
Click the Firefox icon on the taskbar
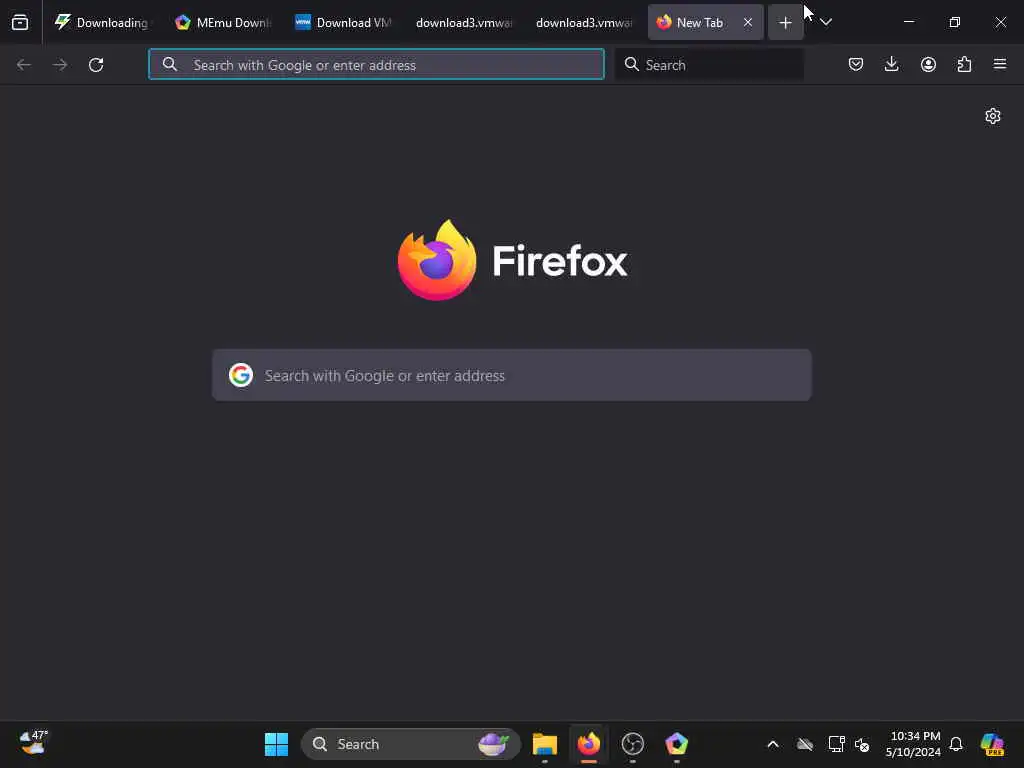tap(588, 744)
